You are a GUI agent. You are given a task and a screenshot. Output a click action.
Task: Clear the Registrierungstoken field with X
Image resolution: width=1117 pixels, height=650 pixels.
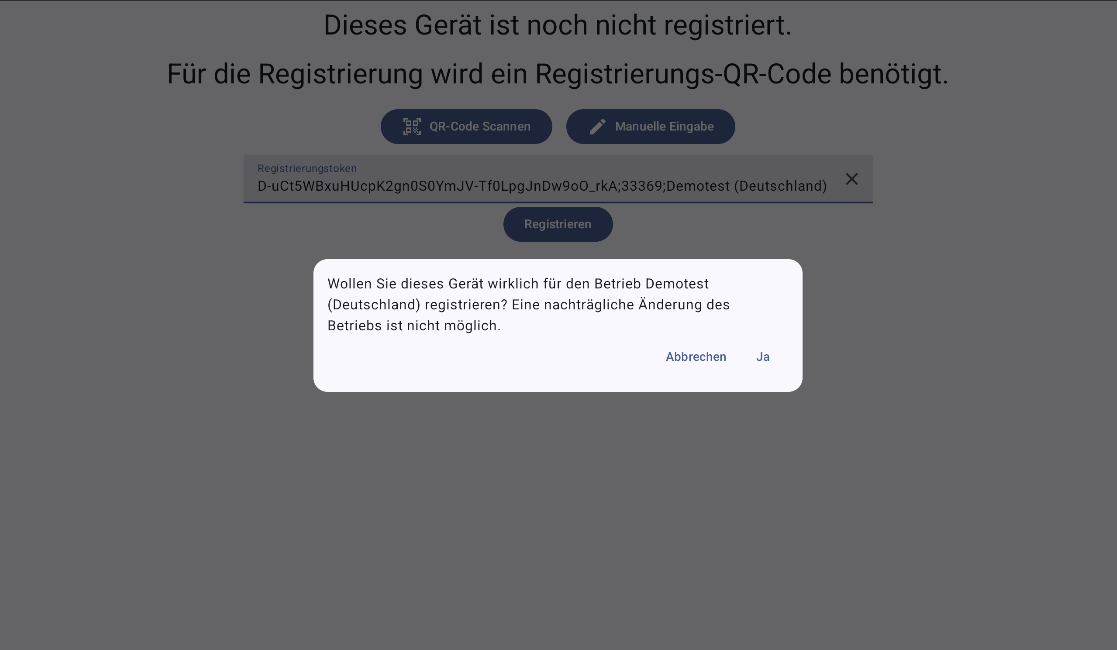pyautogui.click(x=851, y=179)
